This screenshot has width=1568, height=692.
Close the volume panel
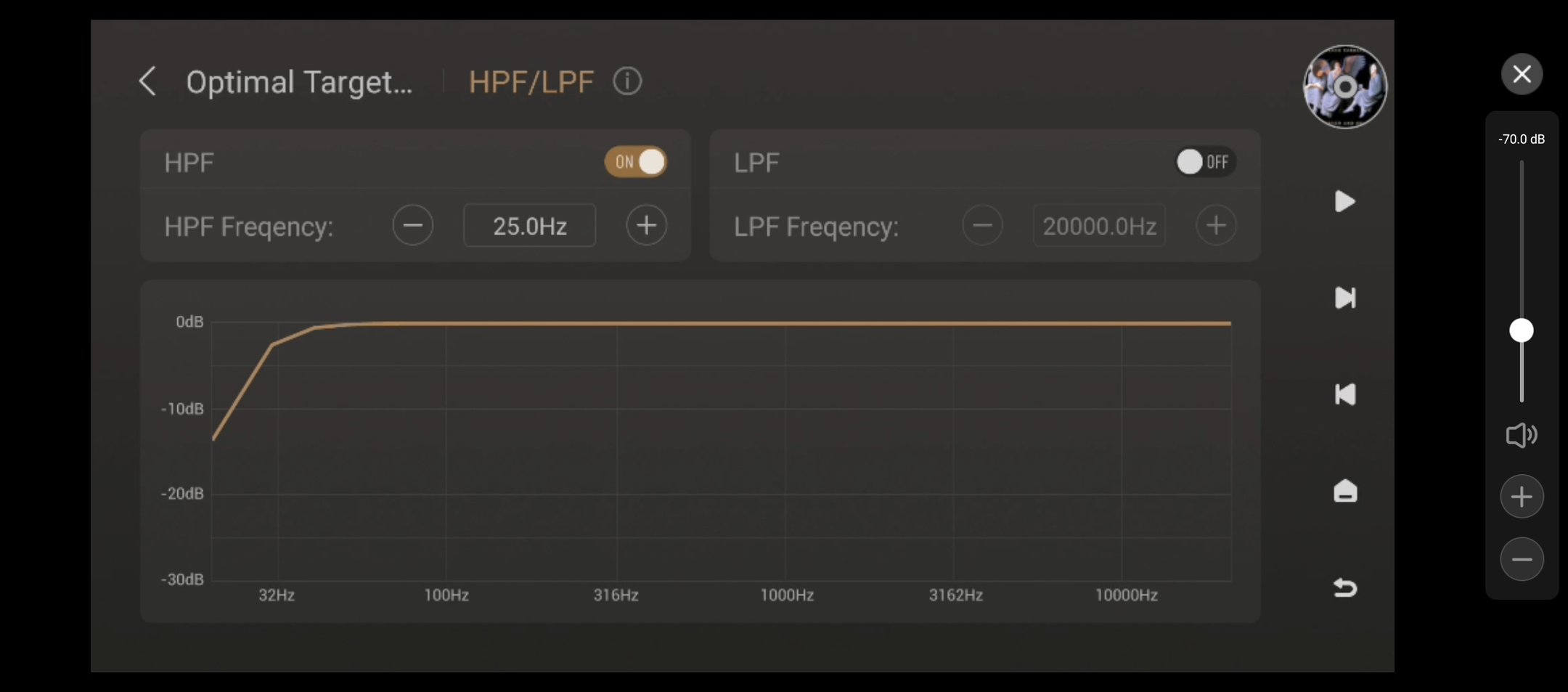tap(1522, 74)
